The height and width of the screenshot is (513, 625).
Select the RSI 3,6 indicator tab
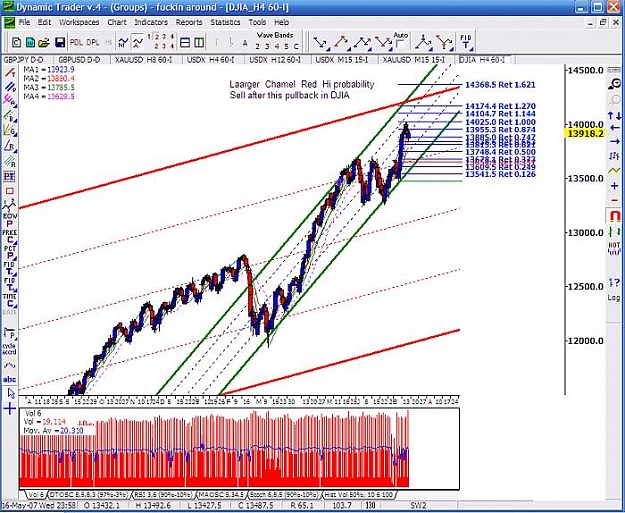point(164,495)
